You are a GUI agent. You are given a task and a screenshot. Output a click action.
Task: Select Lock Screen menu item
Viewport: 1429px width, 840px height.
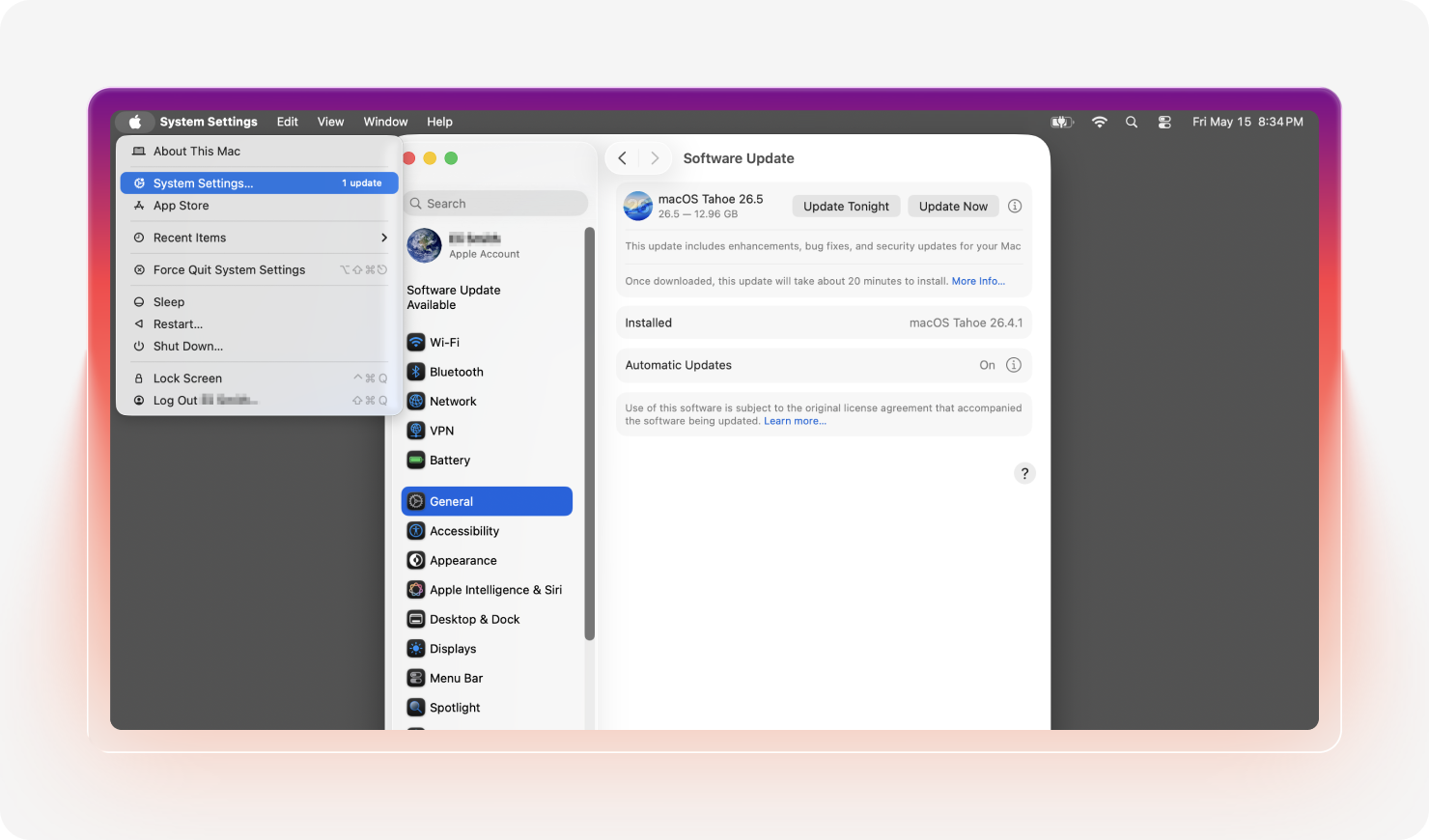click(260, 378)
